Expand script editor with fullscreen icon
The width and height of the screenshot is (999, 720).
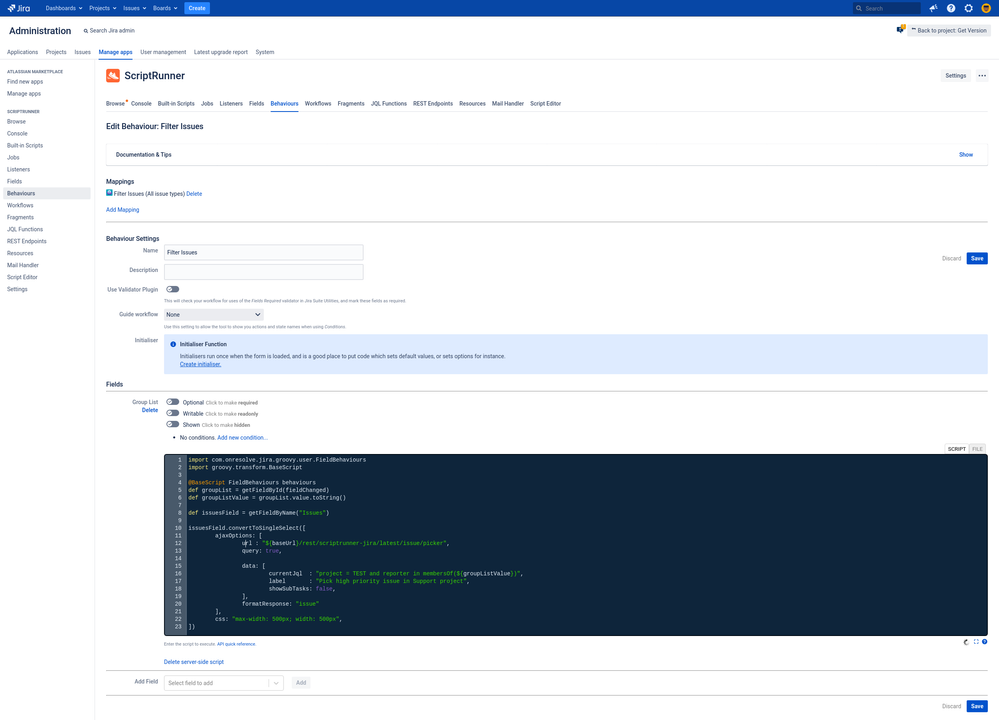click(976, 641)
